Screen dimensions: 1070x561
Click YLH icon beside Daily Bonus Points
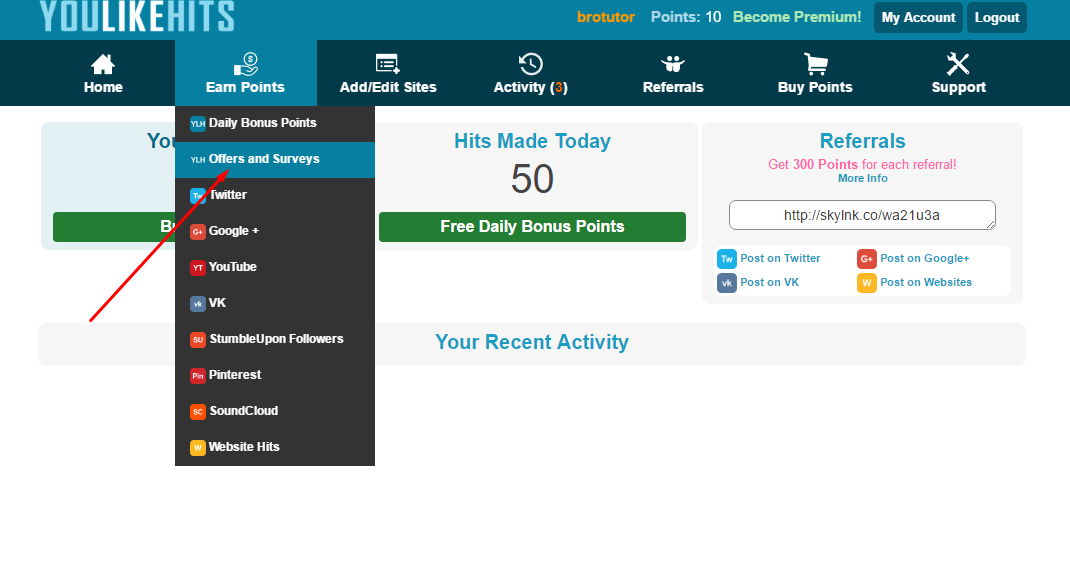point(198,124)
